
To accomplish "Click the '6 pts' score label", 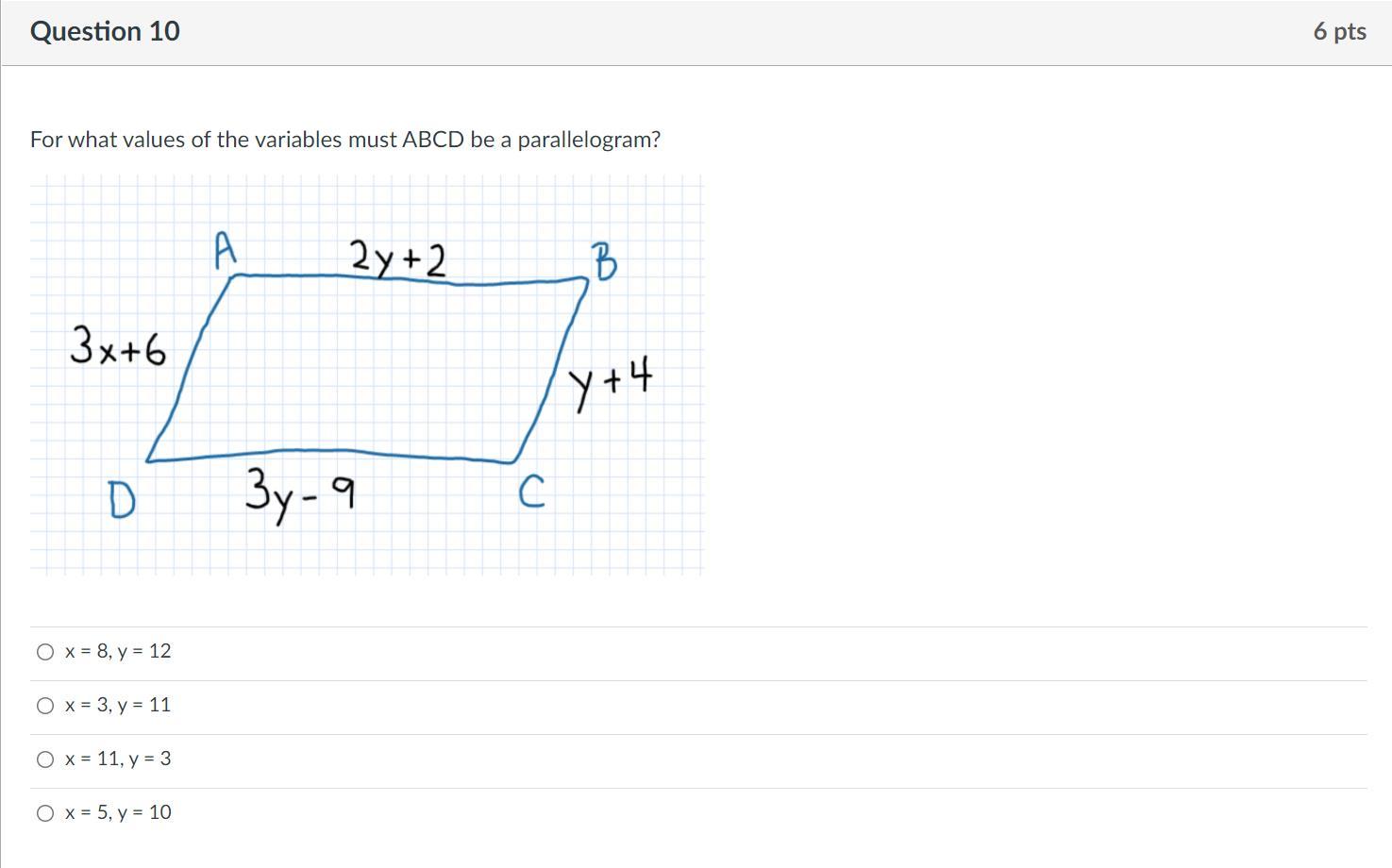I will [1339, 31].
